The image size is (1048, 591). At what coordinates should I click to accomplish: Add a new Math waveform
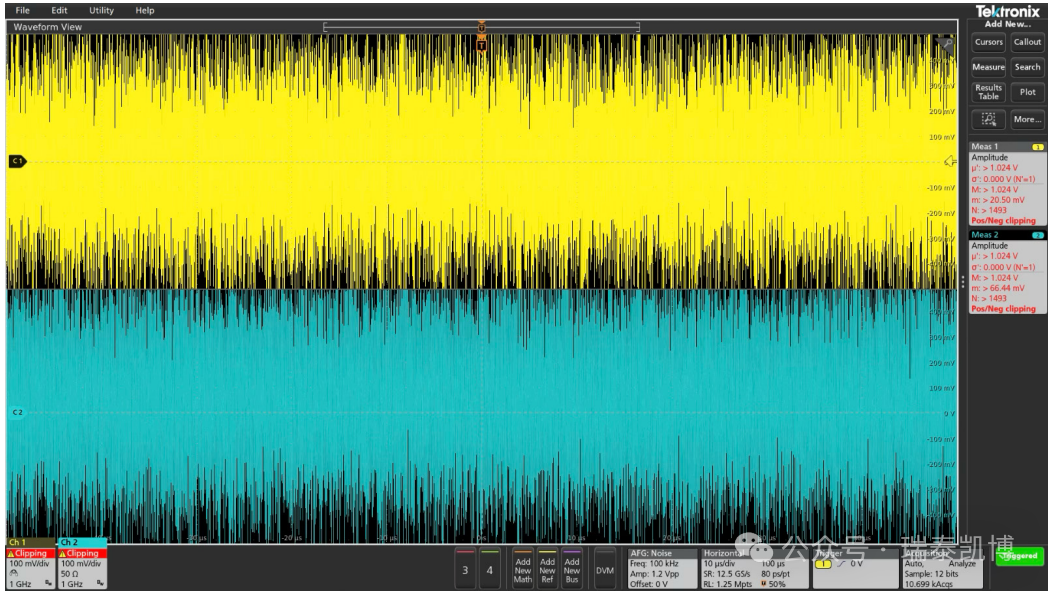point(523,568)
